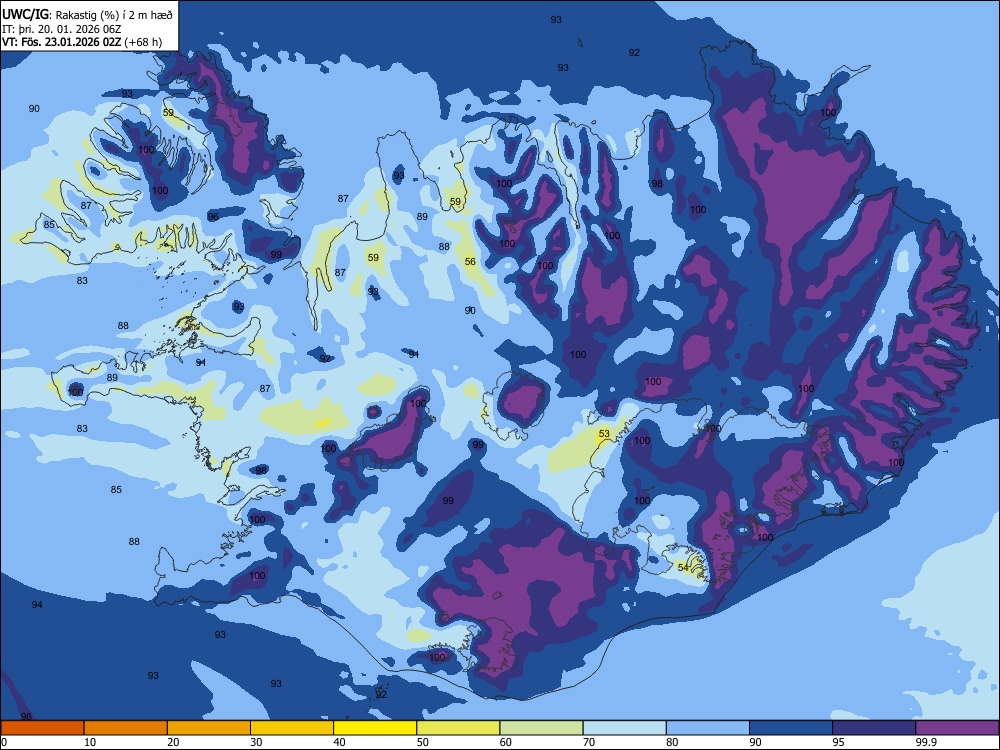The height and width of the screenshot is (750, 1000).
Task: Pick the dark blue 90–95 legend swatch
Action: (791, 728)
